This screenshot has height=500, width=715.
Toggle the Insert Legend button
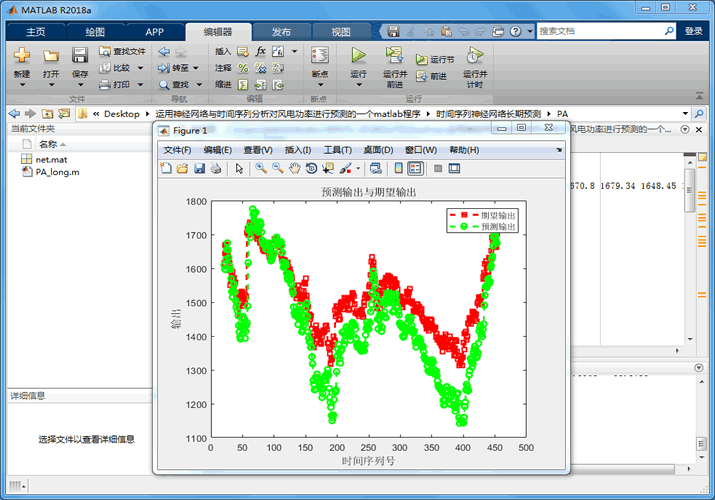[415, 169]
